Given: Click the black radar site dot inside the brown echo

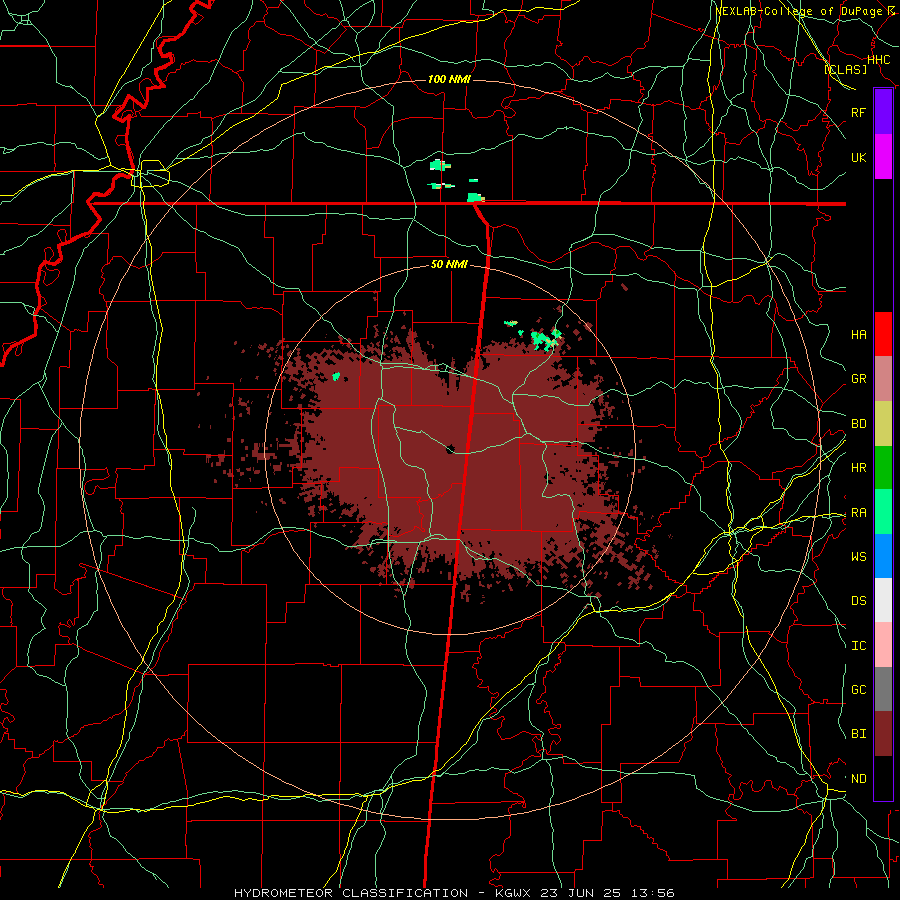Looking at the screenshot, I should pos(451,448).
